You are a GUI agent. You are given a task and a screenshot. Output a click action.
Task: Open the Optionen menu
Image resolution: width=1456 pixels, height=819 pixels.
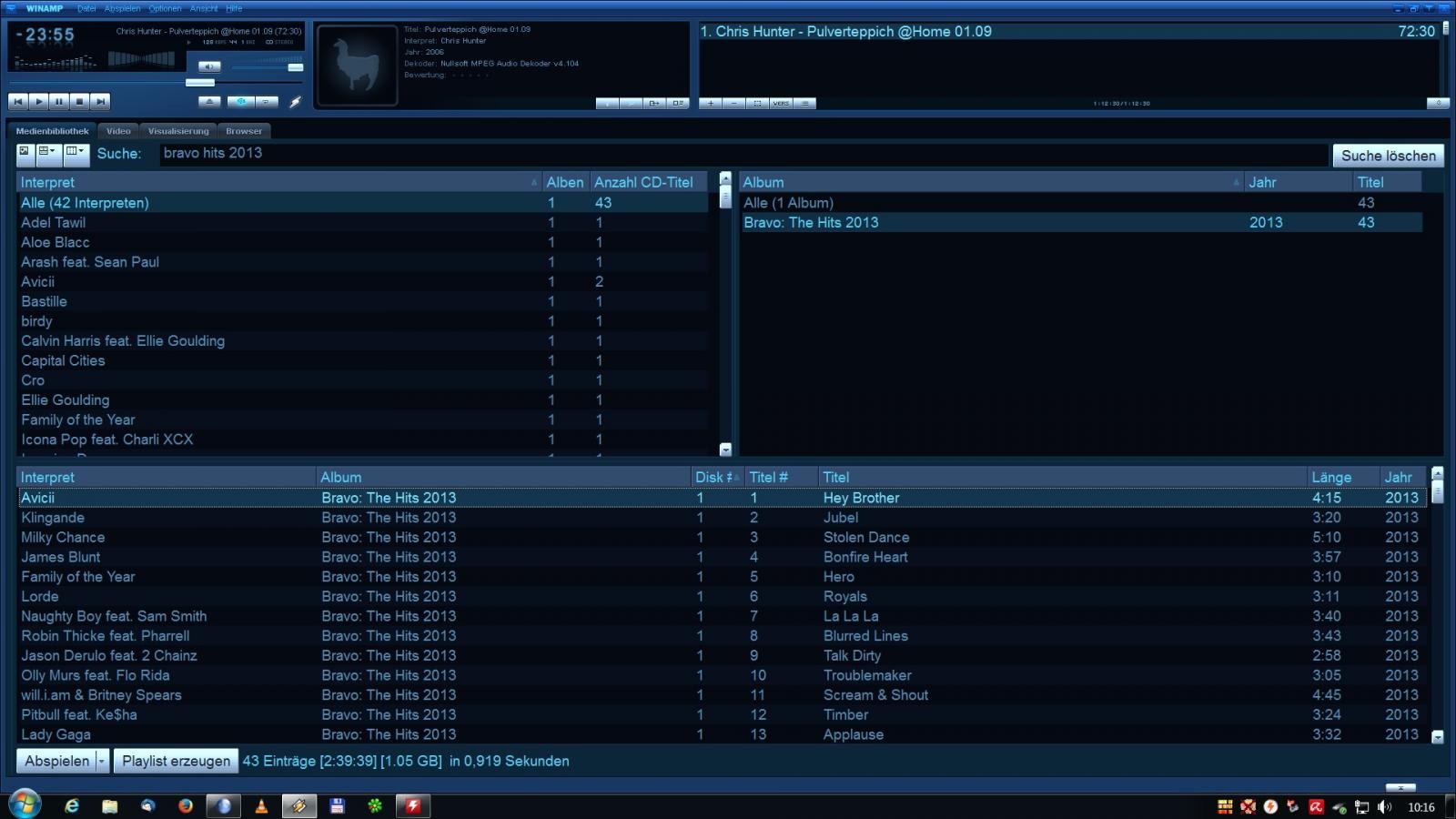[165, 8]
